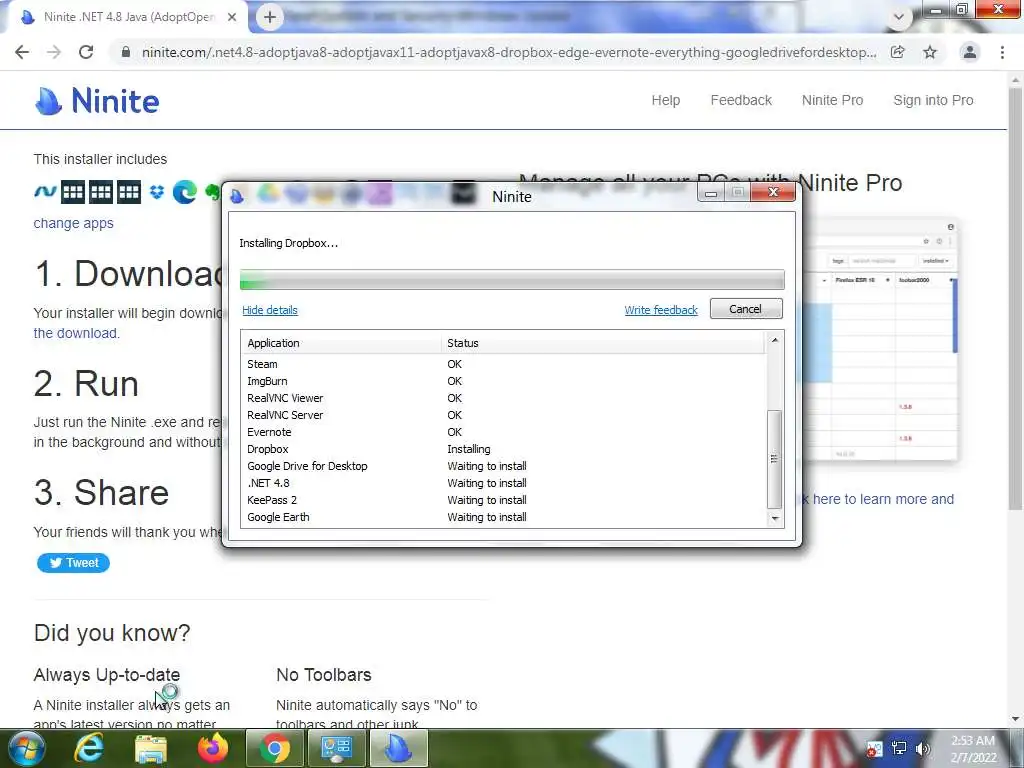Click the browser forward arrow
The image size is (1024, 768).
(x=54, y=52)
